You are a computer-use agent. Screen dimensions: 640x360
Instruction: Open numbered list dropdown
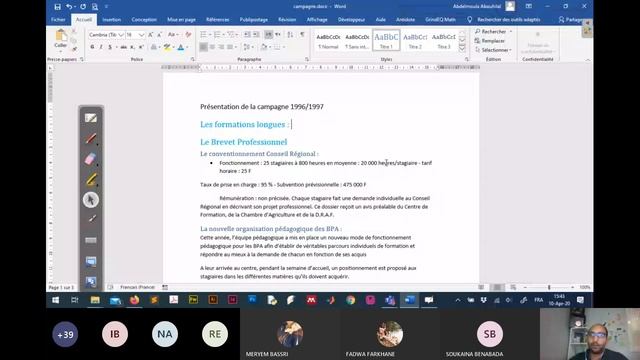click(223, 35)
